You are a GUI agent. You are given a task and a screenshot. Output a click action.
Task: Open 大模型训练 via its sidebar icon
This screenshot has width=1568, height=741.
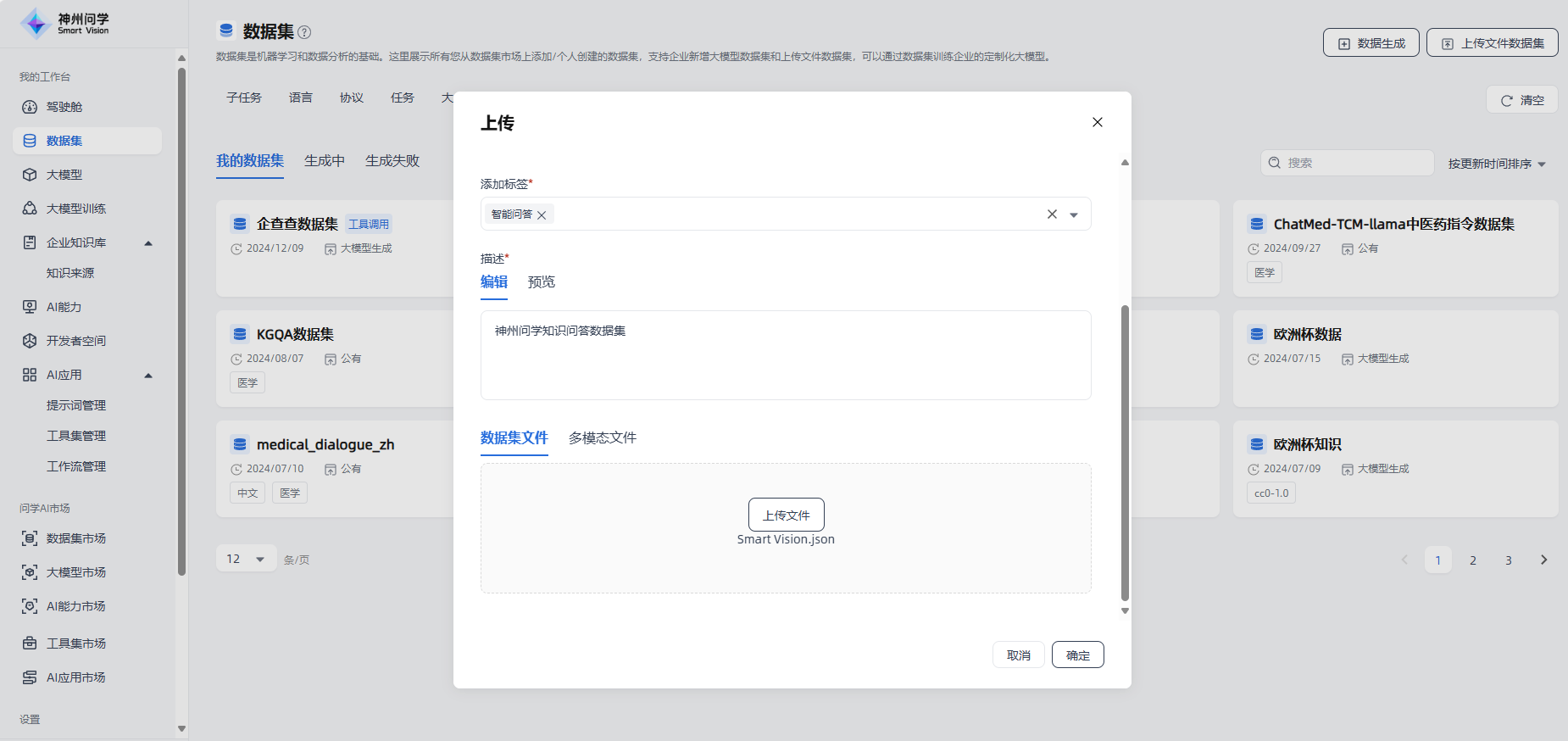click(x=30, y=209)
